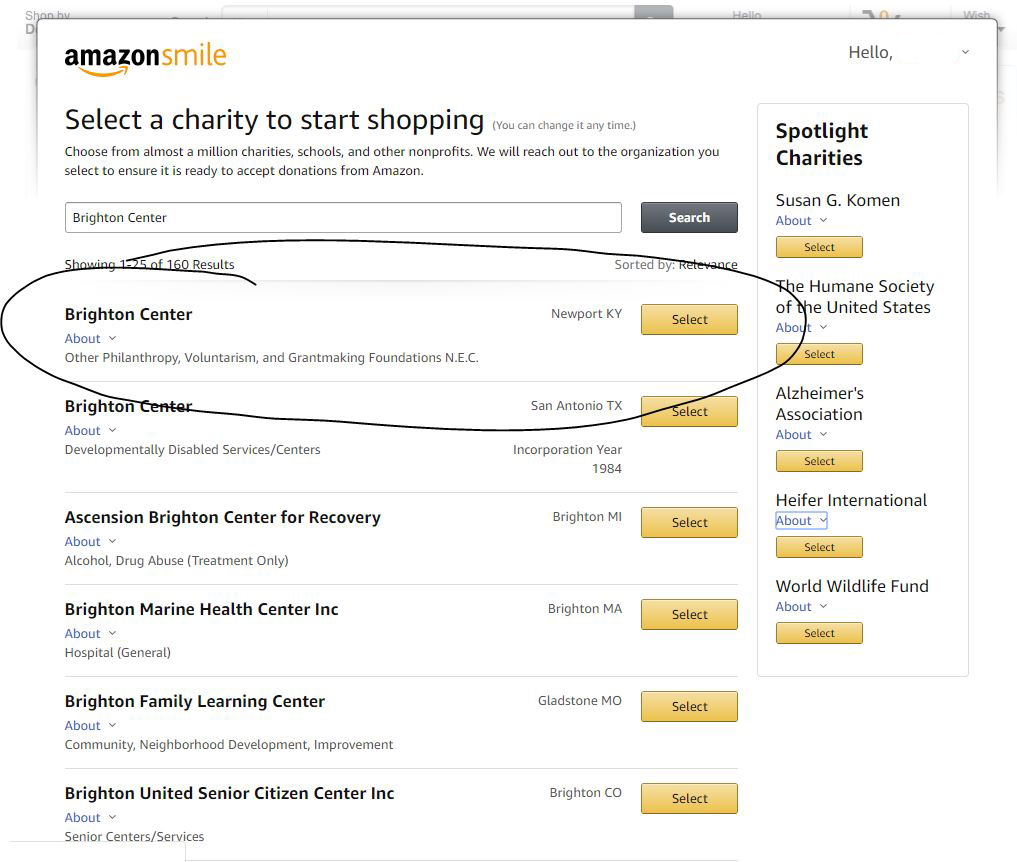Select The Humane Society spotlight charity
This screenshot has width=1017, height=862.
pos(819,355)
